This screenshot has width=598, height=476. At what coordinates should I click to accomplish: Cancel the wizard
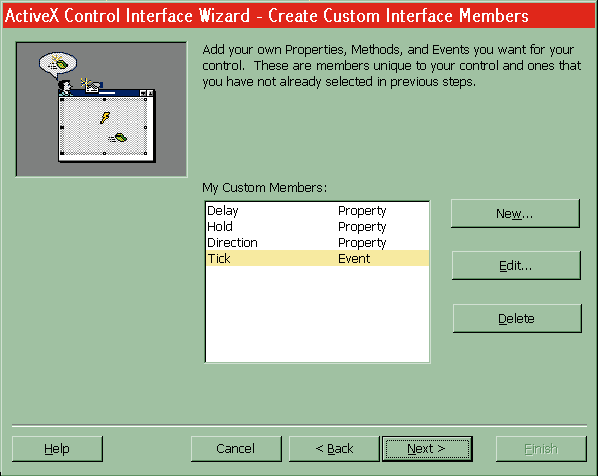[236, 449]
